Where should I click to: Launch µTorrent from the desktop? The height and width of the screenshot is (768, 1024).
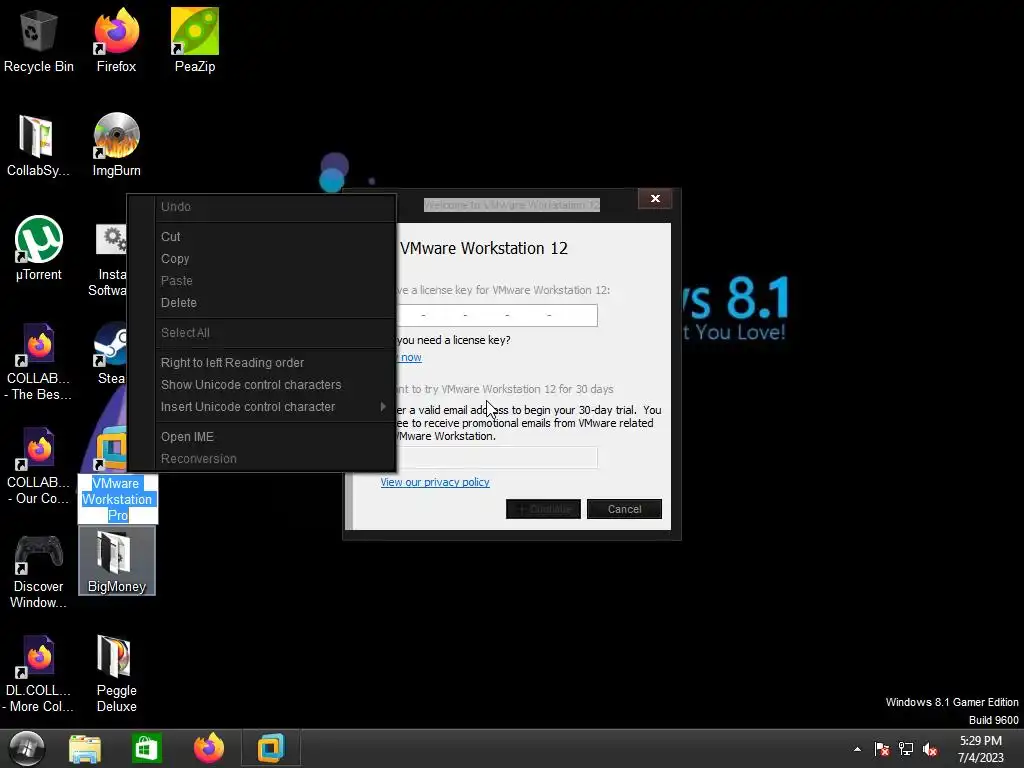(39, 248)
